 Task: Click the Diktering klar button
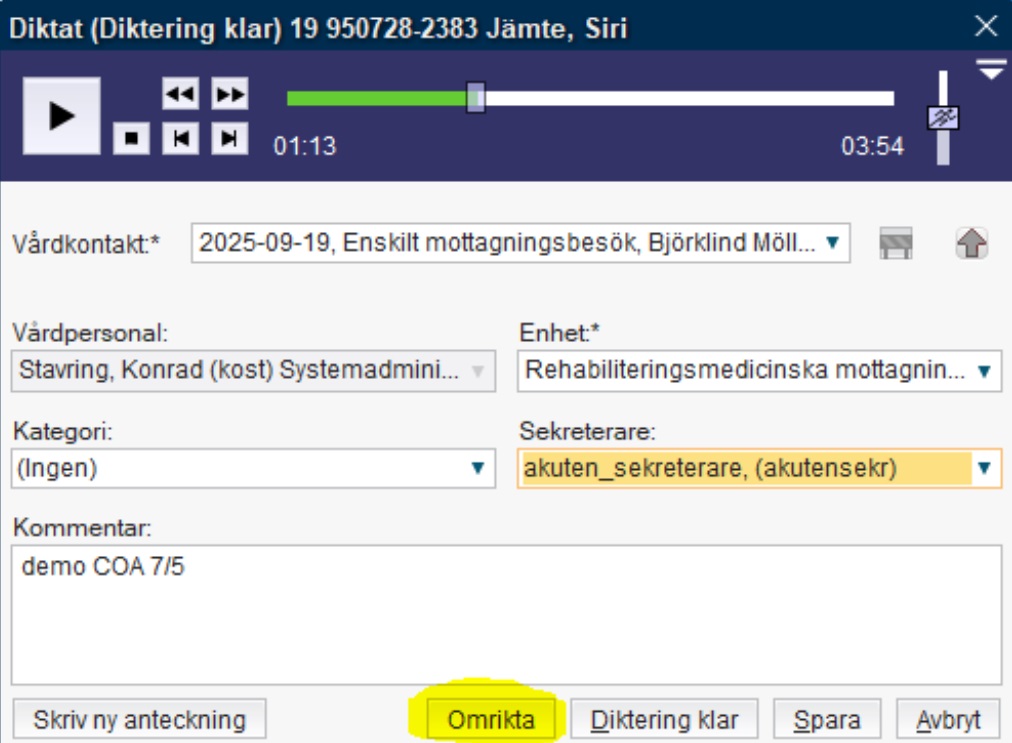664,719
